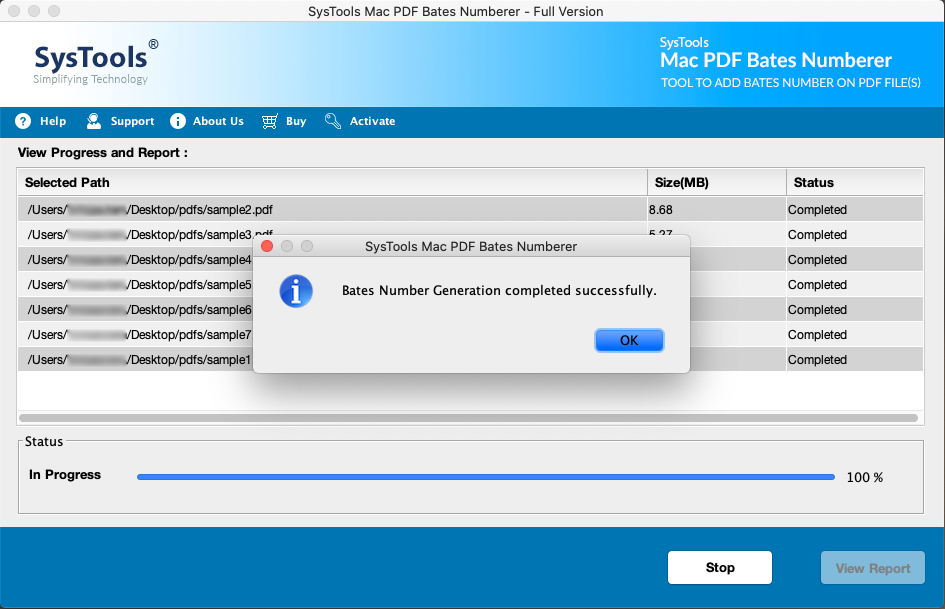Click the 100% progress bar
This screenshot has width=945, height=609.
[x=486, y=477]
